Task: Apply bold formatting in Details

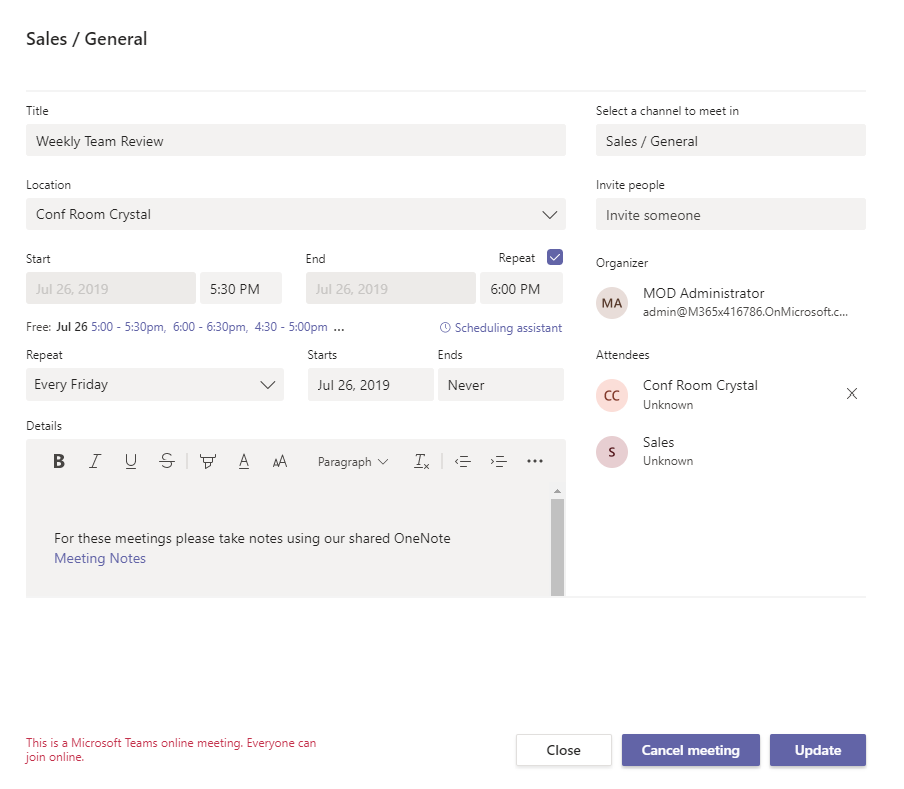Action: tap(59, 461)
